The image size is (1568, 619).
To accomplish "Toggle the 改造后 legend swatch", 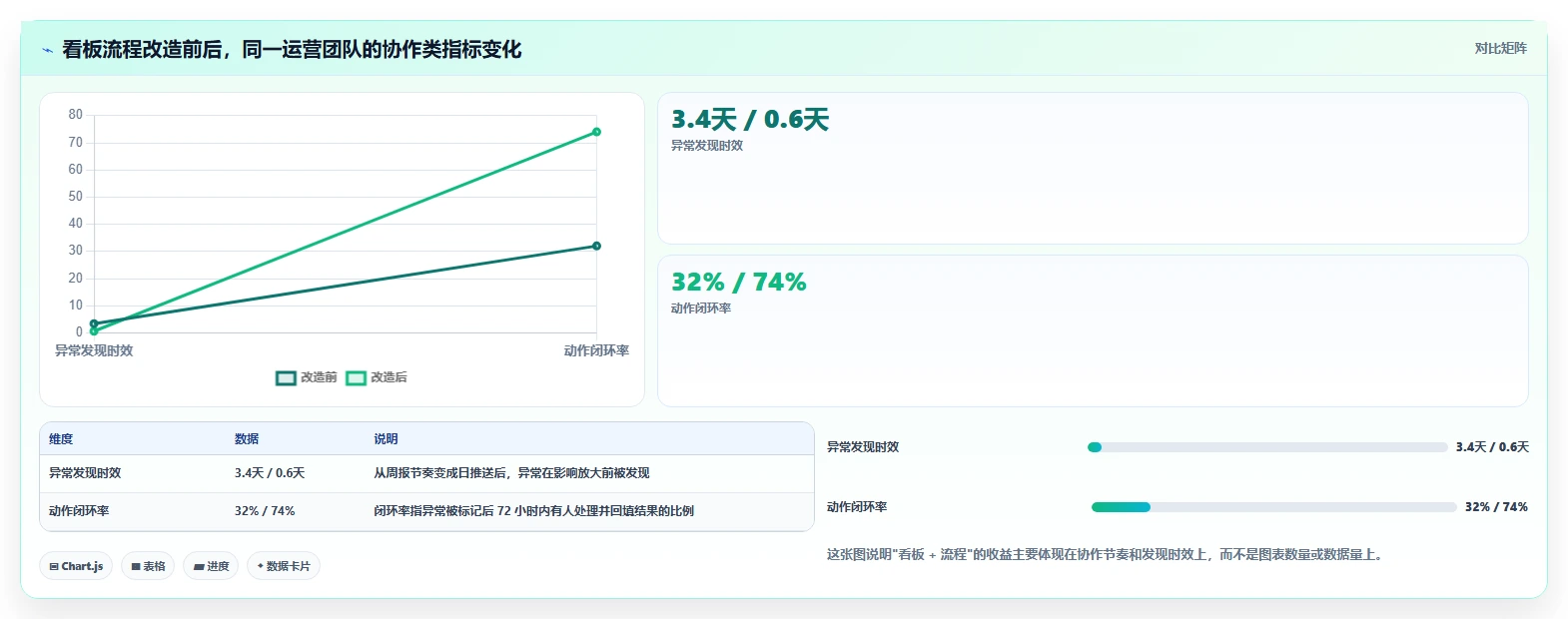I will coord(356,377).
